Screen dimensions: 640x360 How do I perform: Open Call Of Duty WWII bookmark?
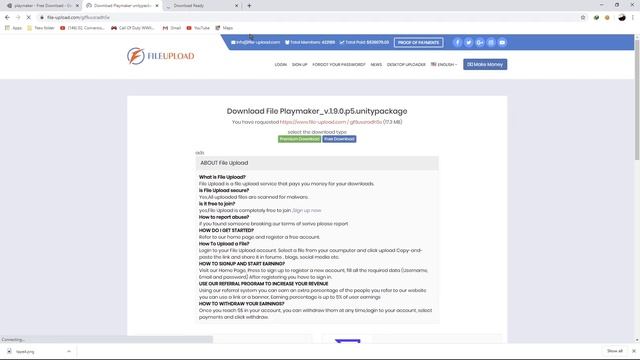point(133,28)
